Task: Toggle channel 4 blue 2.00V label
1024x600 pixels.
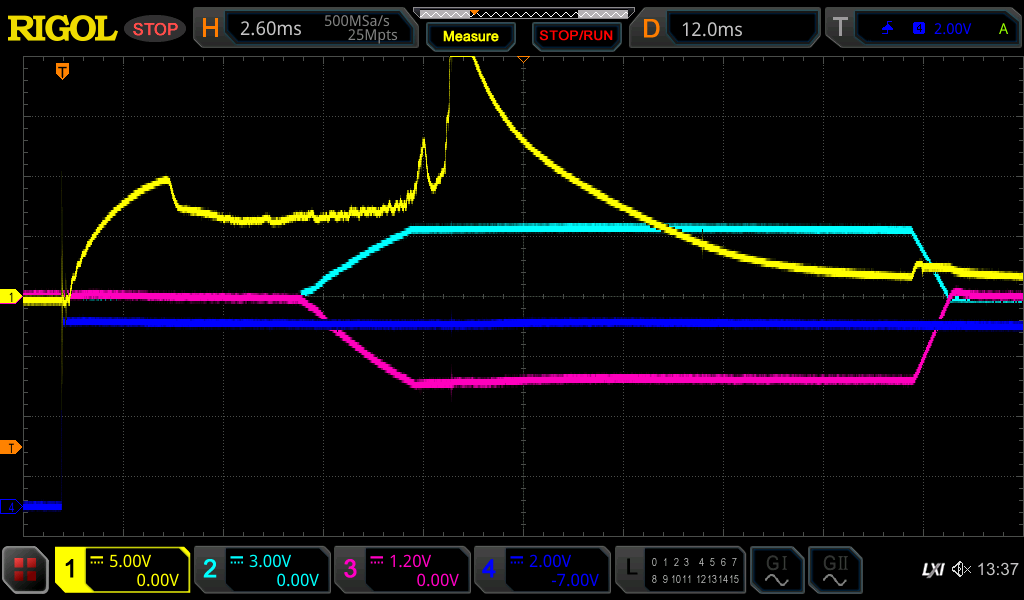Action: 541,570
